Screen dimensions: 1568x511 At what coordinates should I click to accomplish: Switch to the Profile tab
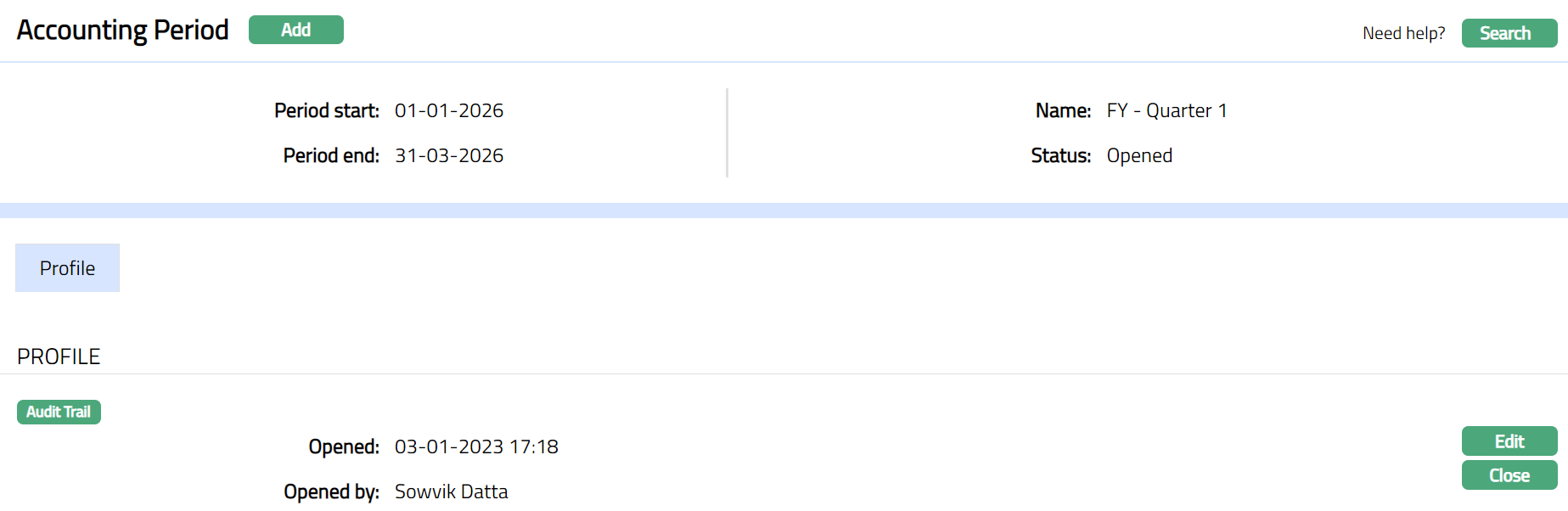[67, 268]
